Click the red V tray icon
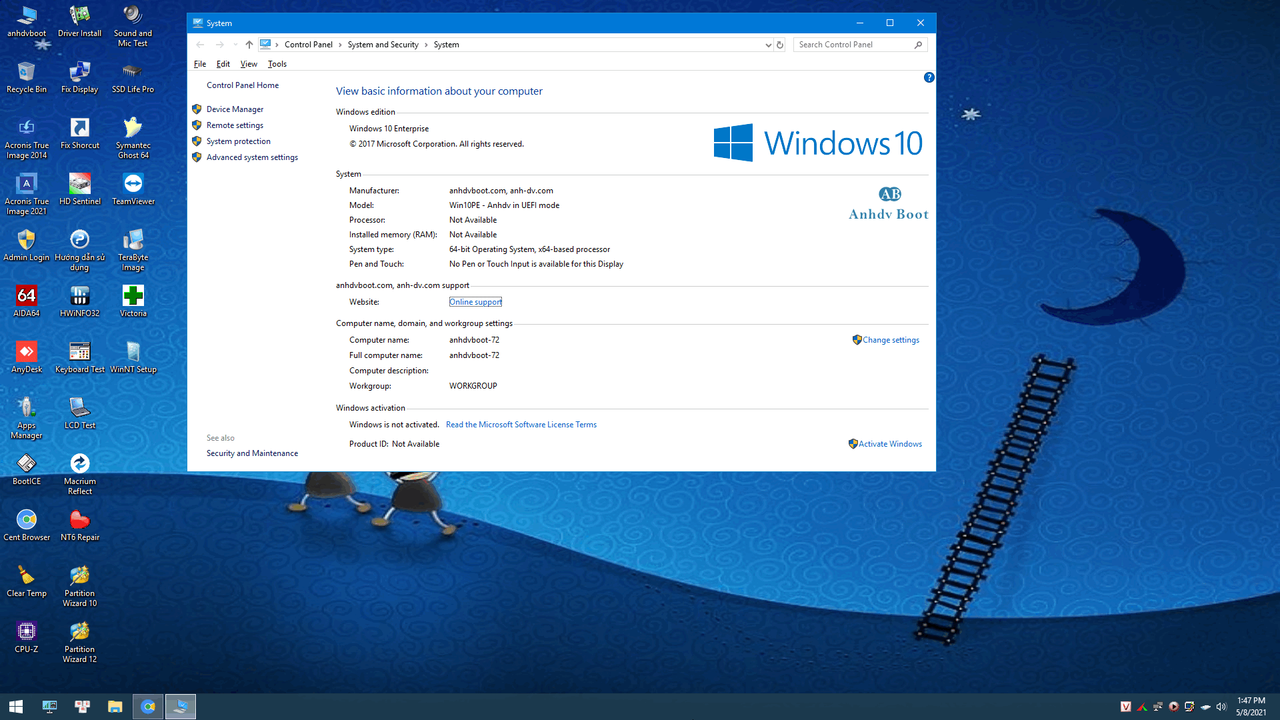The image size is (1280, 720). coord(1126,707)
